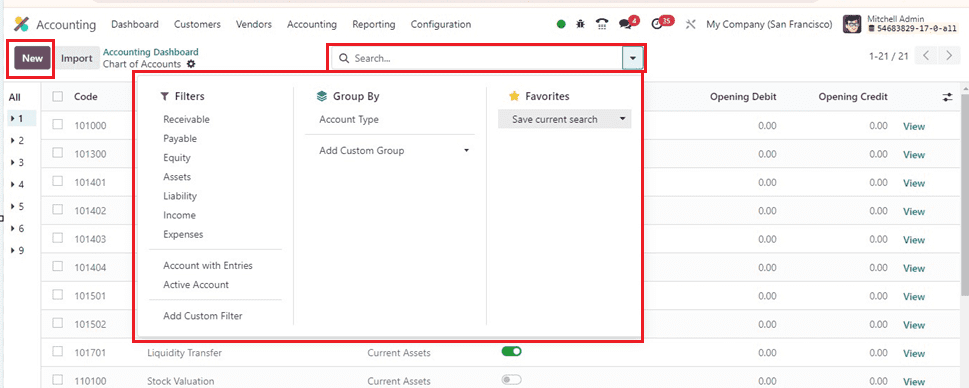The width and height of the screenshot is (969, 388).
Task: Open the Reporting menu
Action: 374,25
